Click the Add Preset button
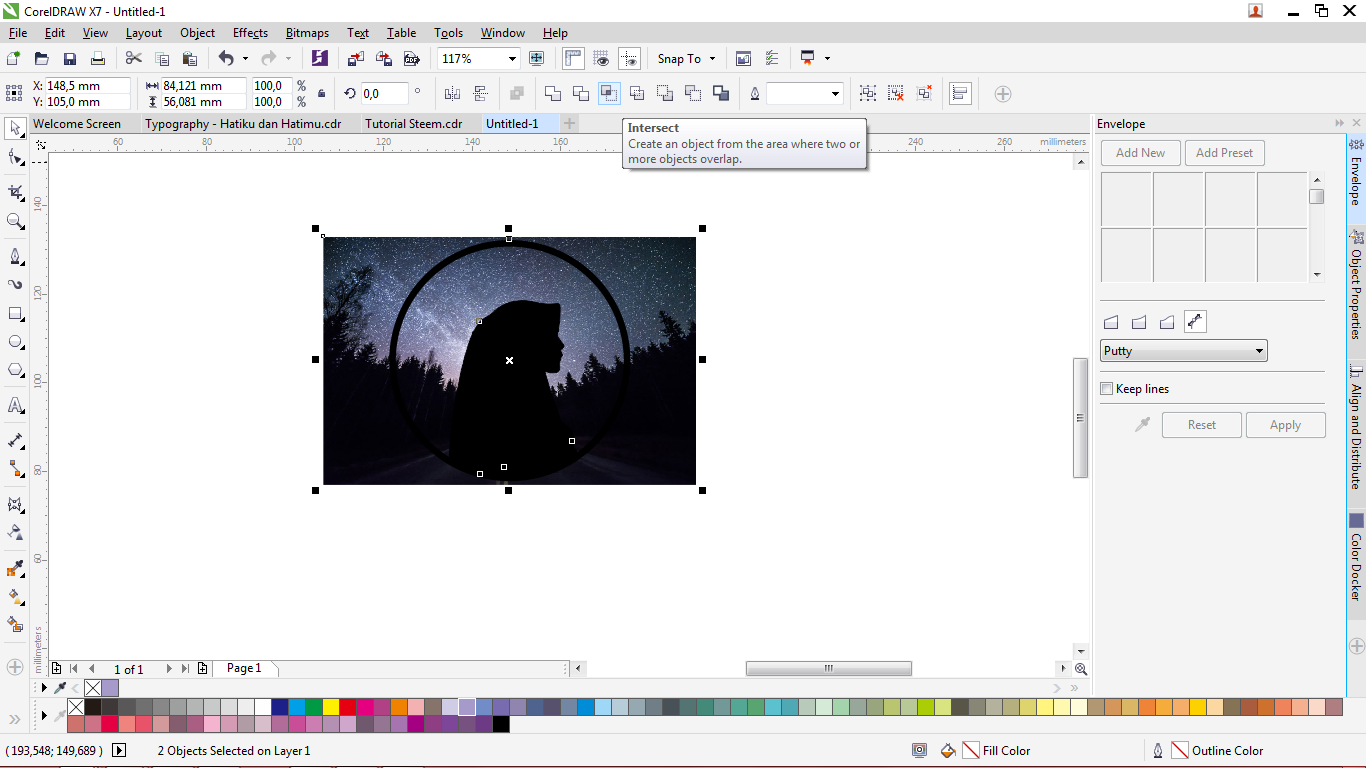 (x=1224, y=153)
